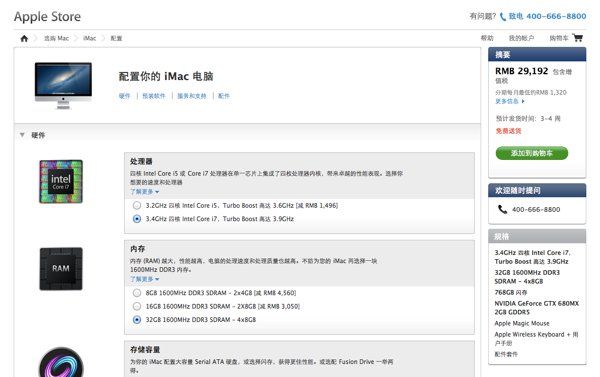Click the 规格 panel header
The width and height of the screenshot is (600, 377).
point(537,236)
